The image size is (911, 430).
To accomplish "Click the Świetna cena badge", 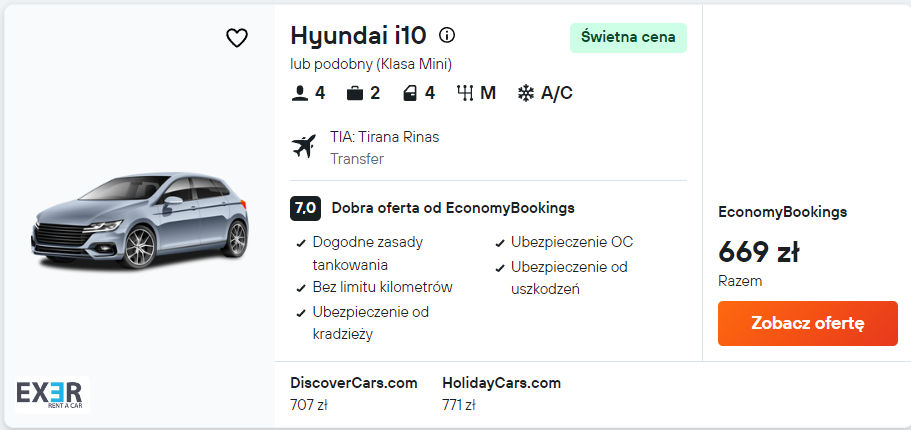I will 628,38.
